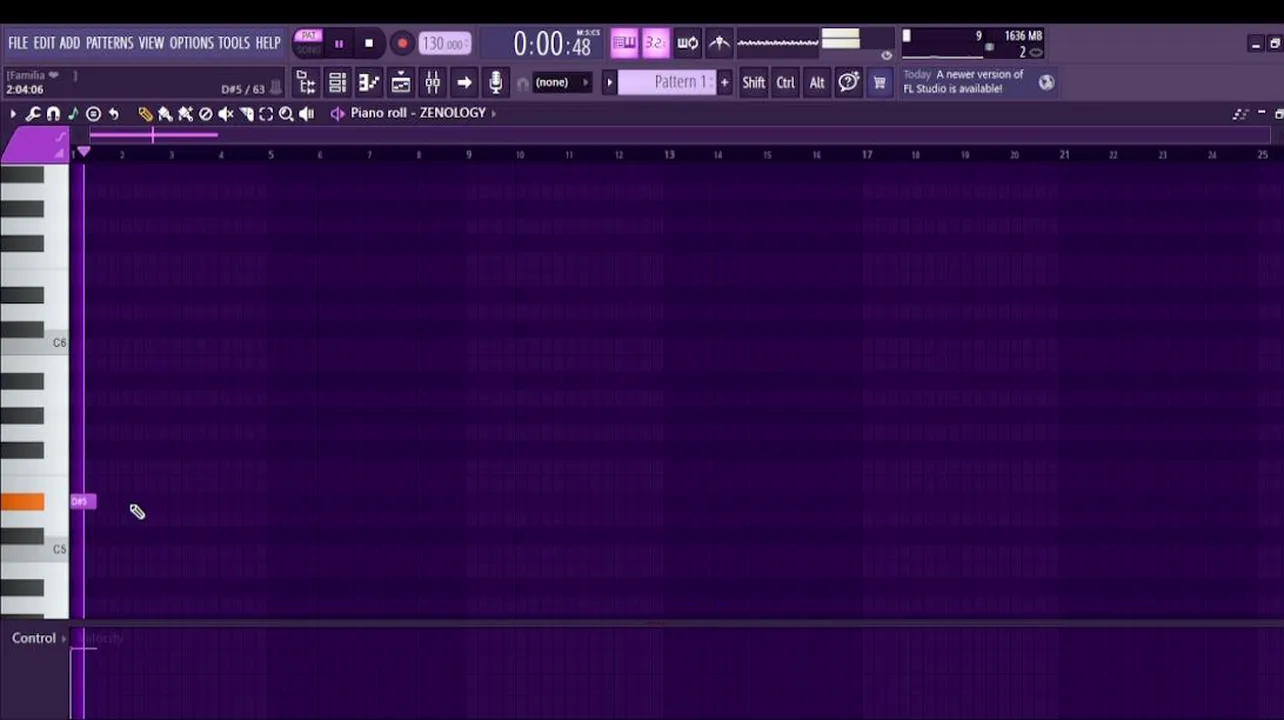The width and height of the screenshot is (1284, 720).
Task: Toggle the piano roll snap magnet
Action: [x=53, y=114]
